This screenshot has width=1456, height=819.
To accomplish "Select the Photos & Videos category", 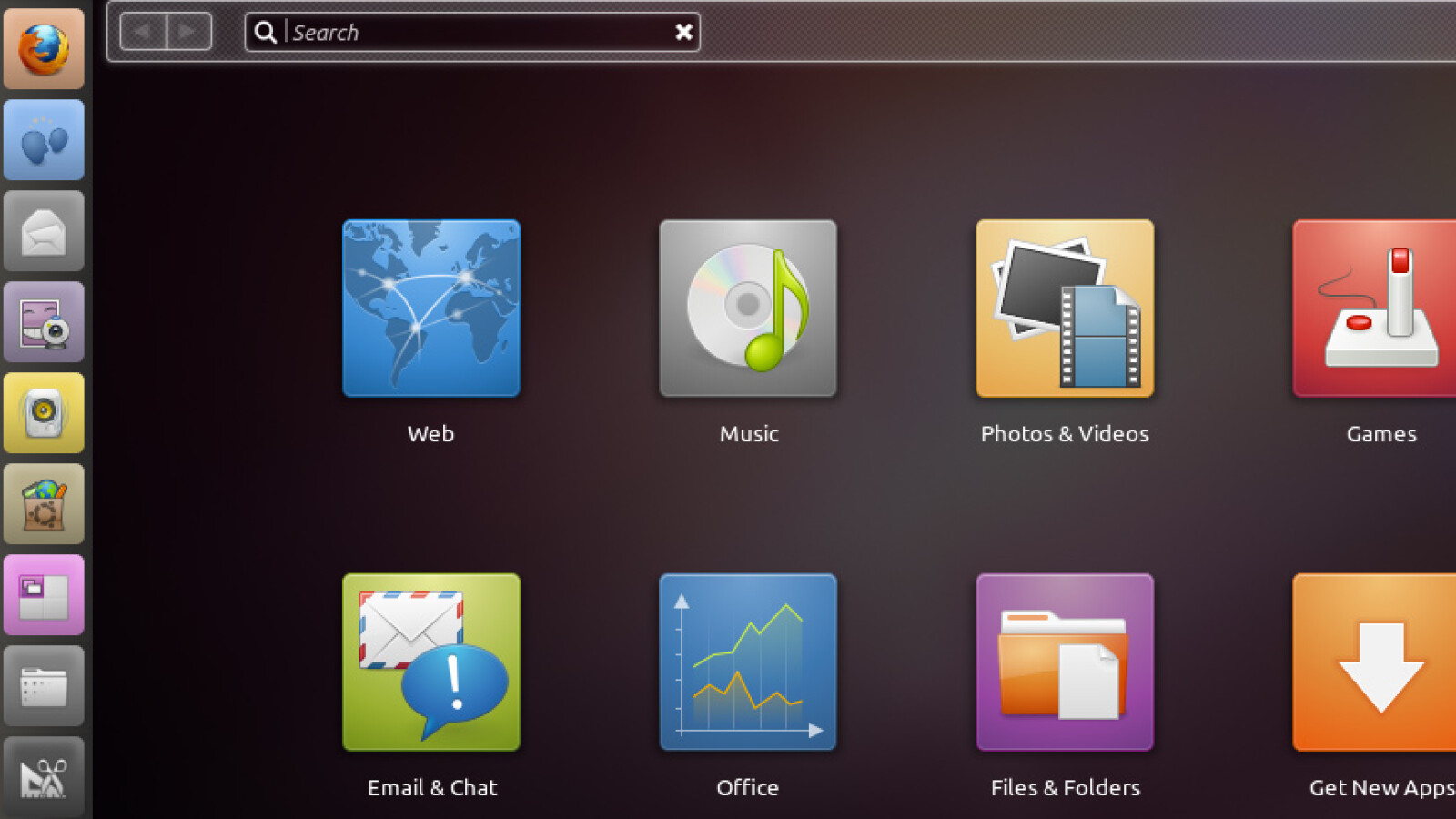I will [x=1065, y=308].
